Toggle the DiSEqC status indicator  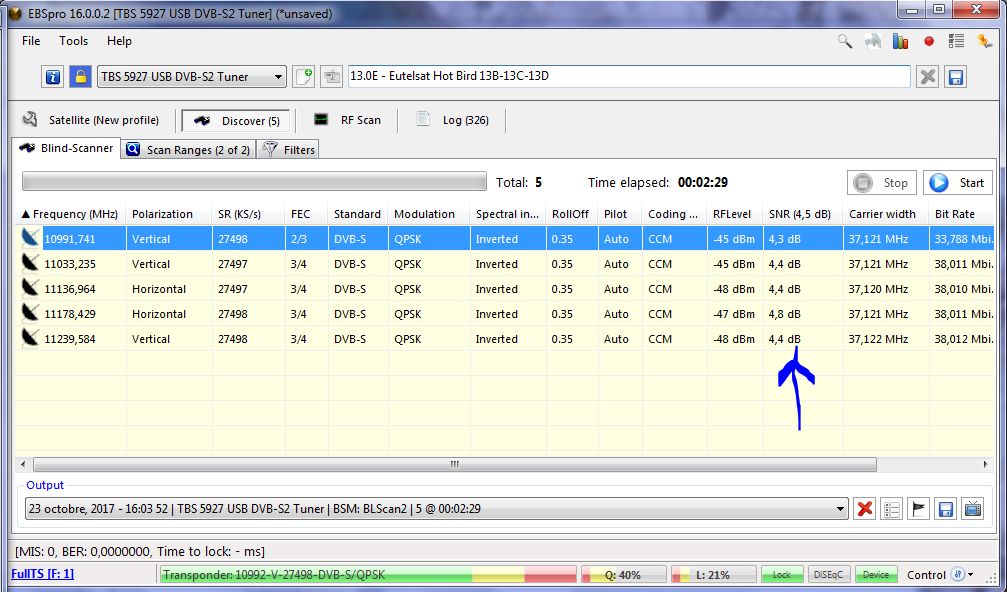tap(829, 575)
